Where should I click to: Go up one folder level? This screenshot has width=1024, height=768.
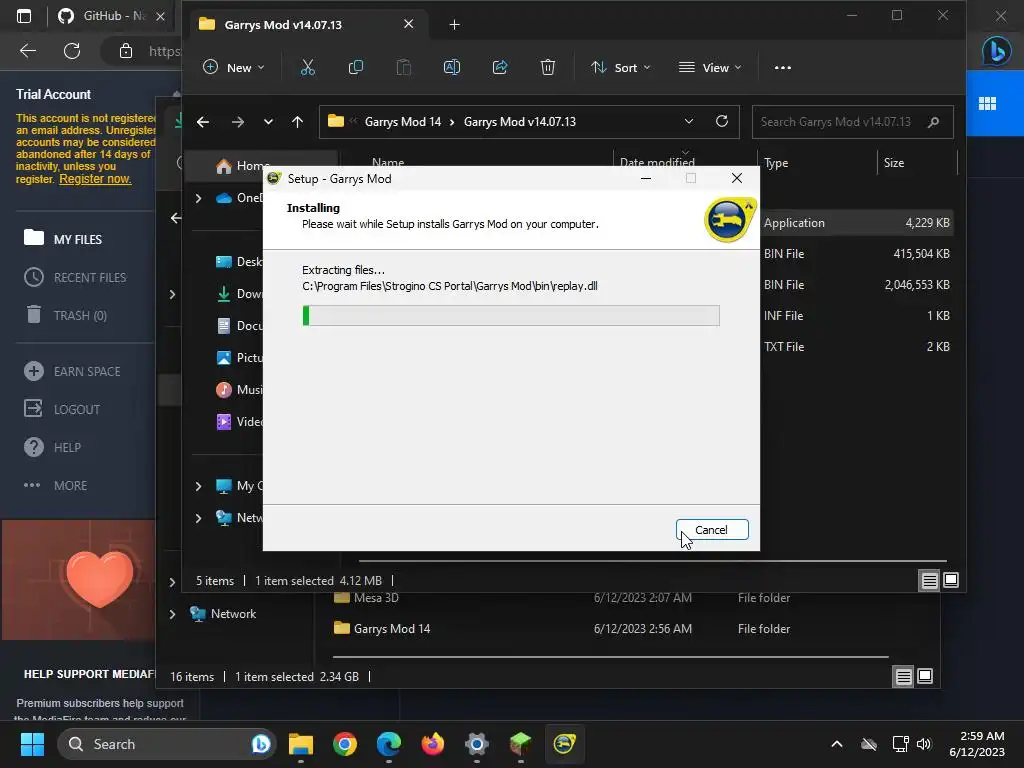[297, 122]
